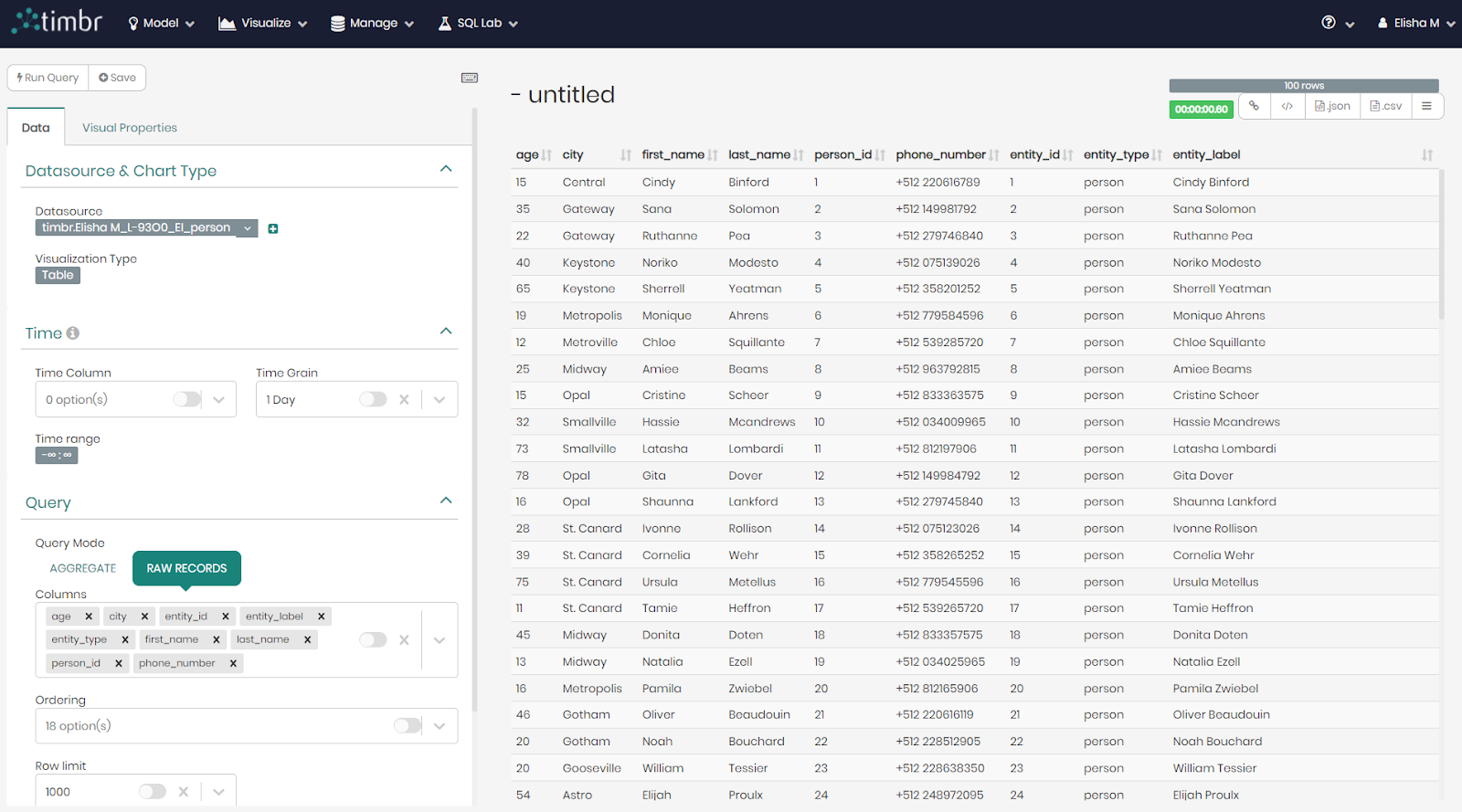
Task: Open the help question mark menu
Action: 1329,23
